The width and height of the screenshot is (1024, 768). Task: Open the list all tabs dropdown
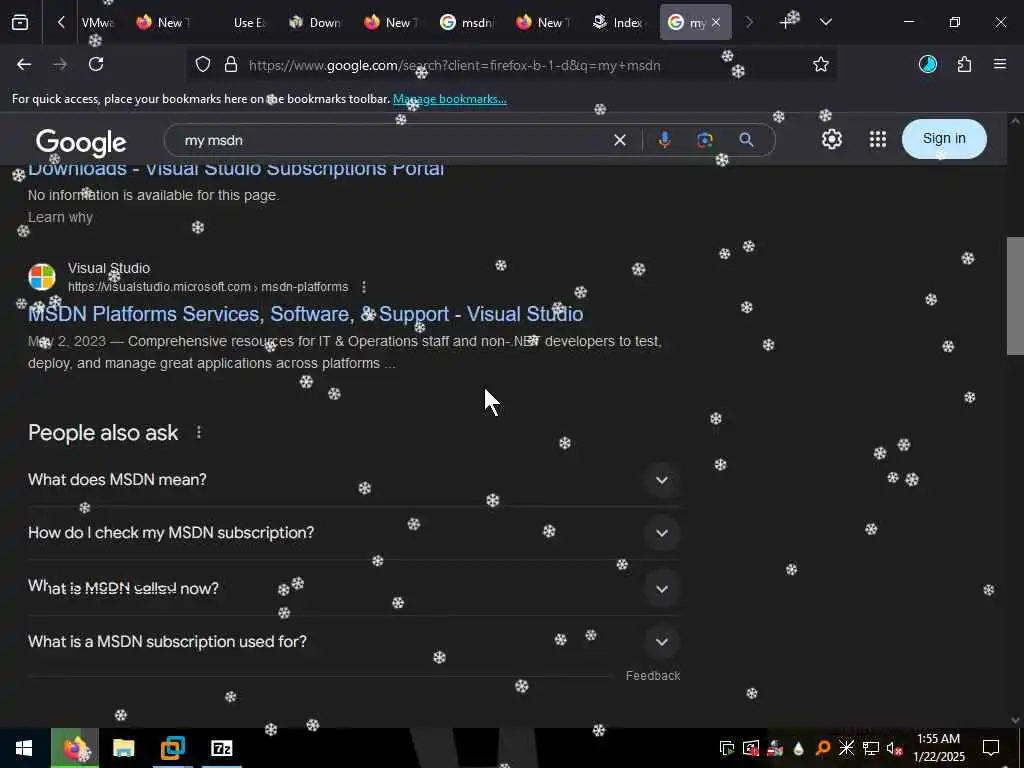coord(826,23)
